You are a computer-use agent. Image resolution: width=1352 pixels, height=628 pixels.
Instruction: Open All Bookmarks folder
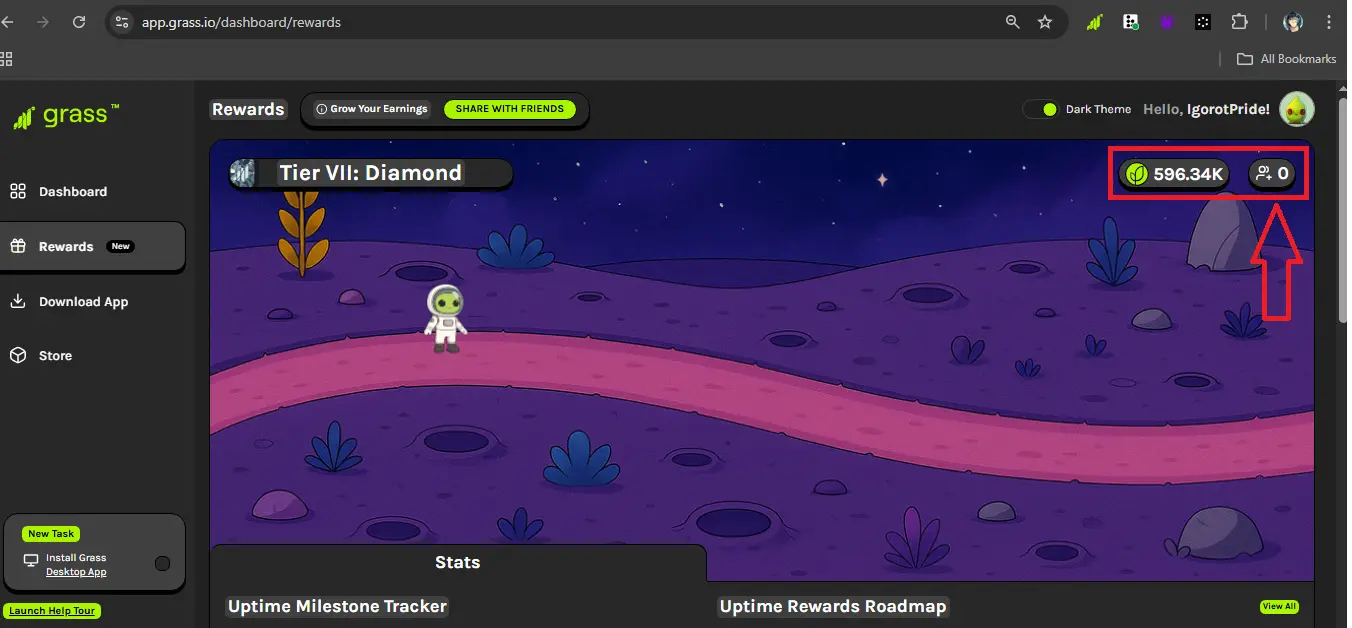tap(1287, 59)
